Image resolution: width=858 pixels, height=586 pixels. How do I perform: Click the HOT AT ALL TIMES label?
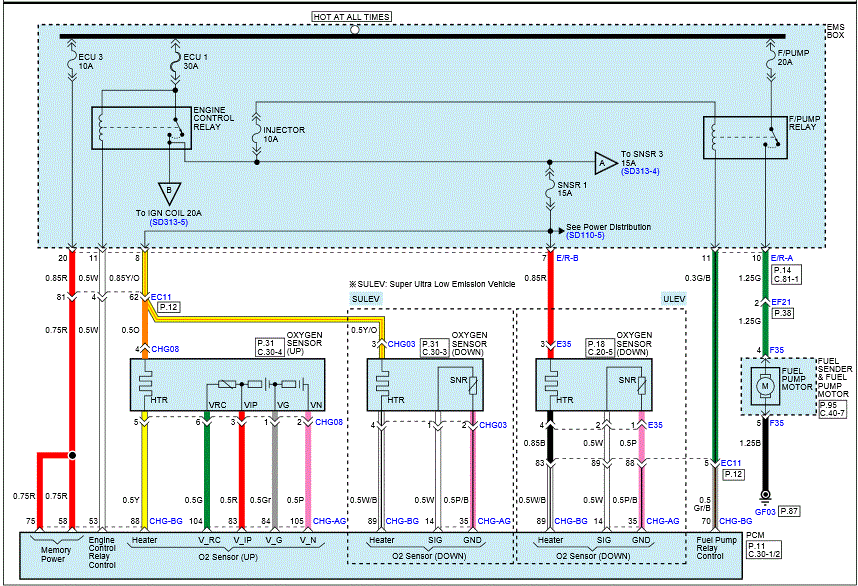[x=352, y=18]
